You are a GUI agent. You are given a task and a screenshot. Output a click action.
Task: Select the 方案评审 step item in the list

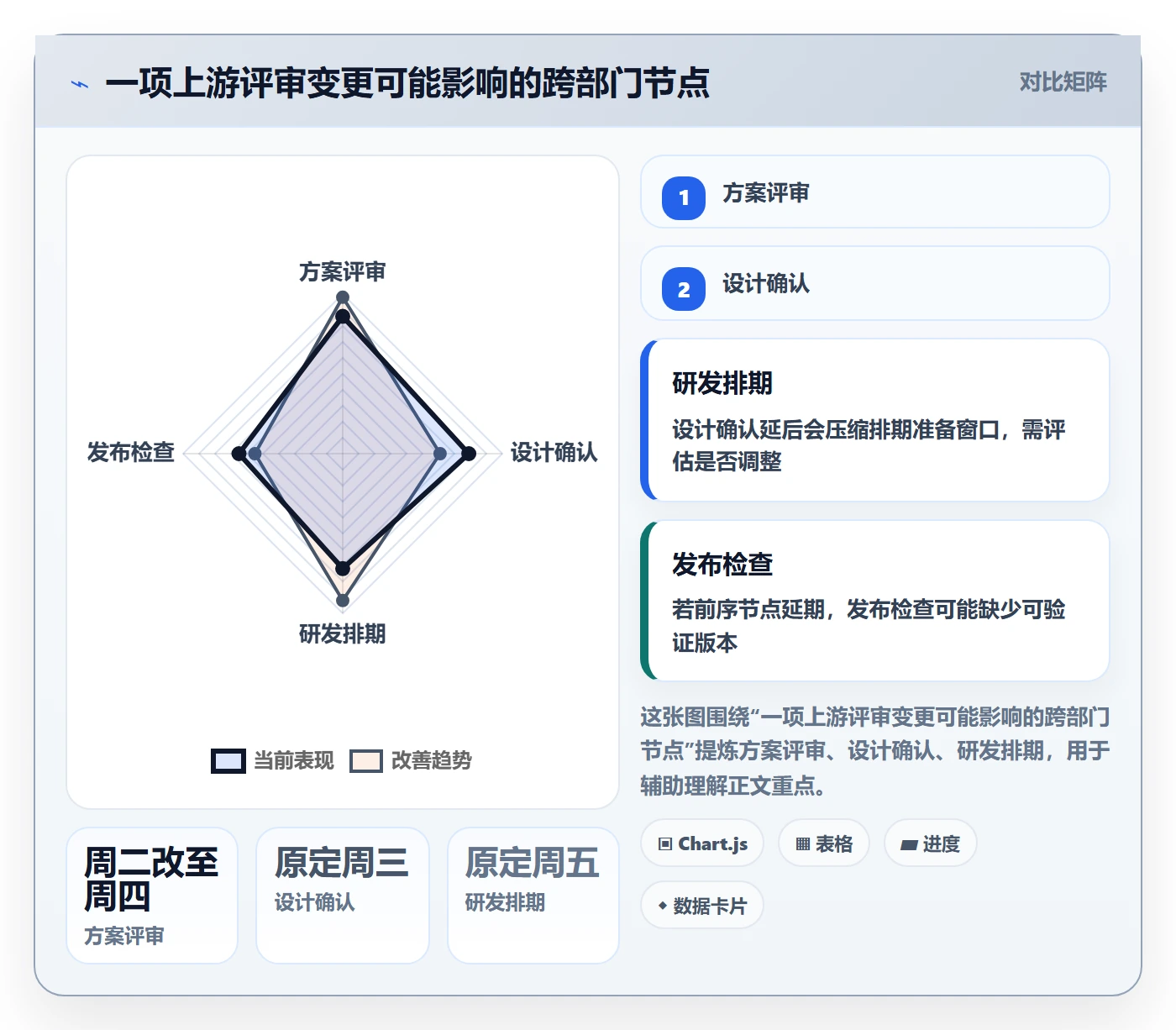[x=874, y=192]
